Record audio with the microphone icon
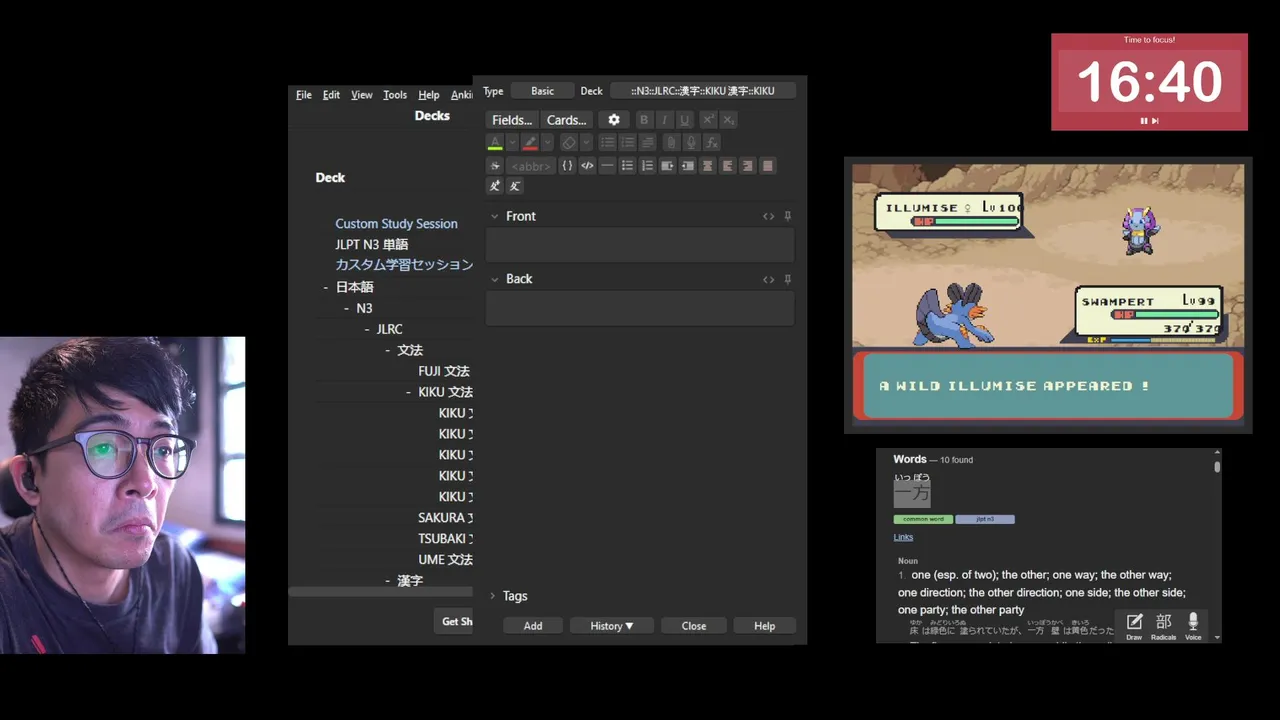Image resolution: width=1280 pixels, height=720 pixels. (x=691, y=142)
